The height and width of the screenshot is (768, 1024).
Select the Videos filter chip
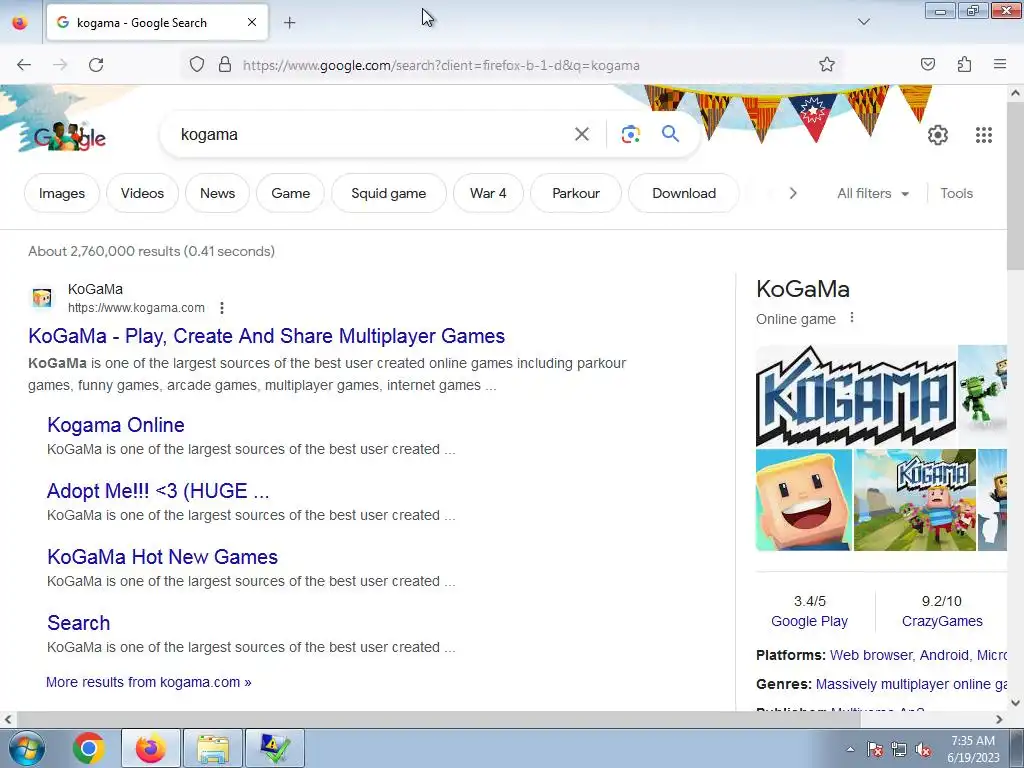click(x=142, y=193)
